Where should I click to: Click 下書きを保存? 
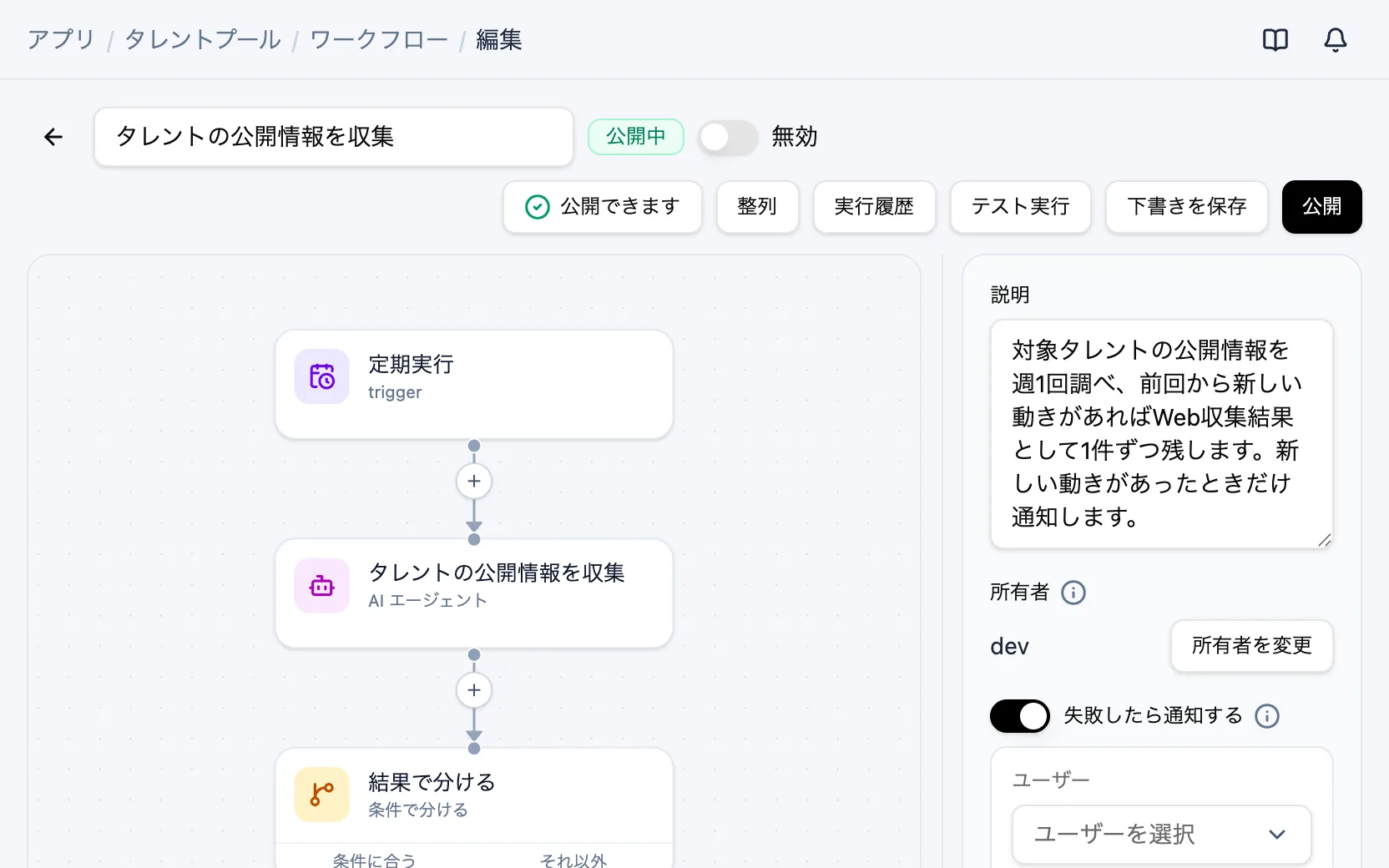click(x=1187, y=206)
